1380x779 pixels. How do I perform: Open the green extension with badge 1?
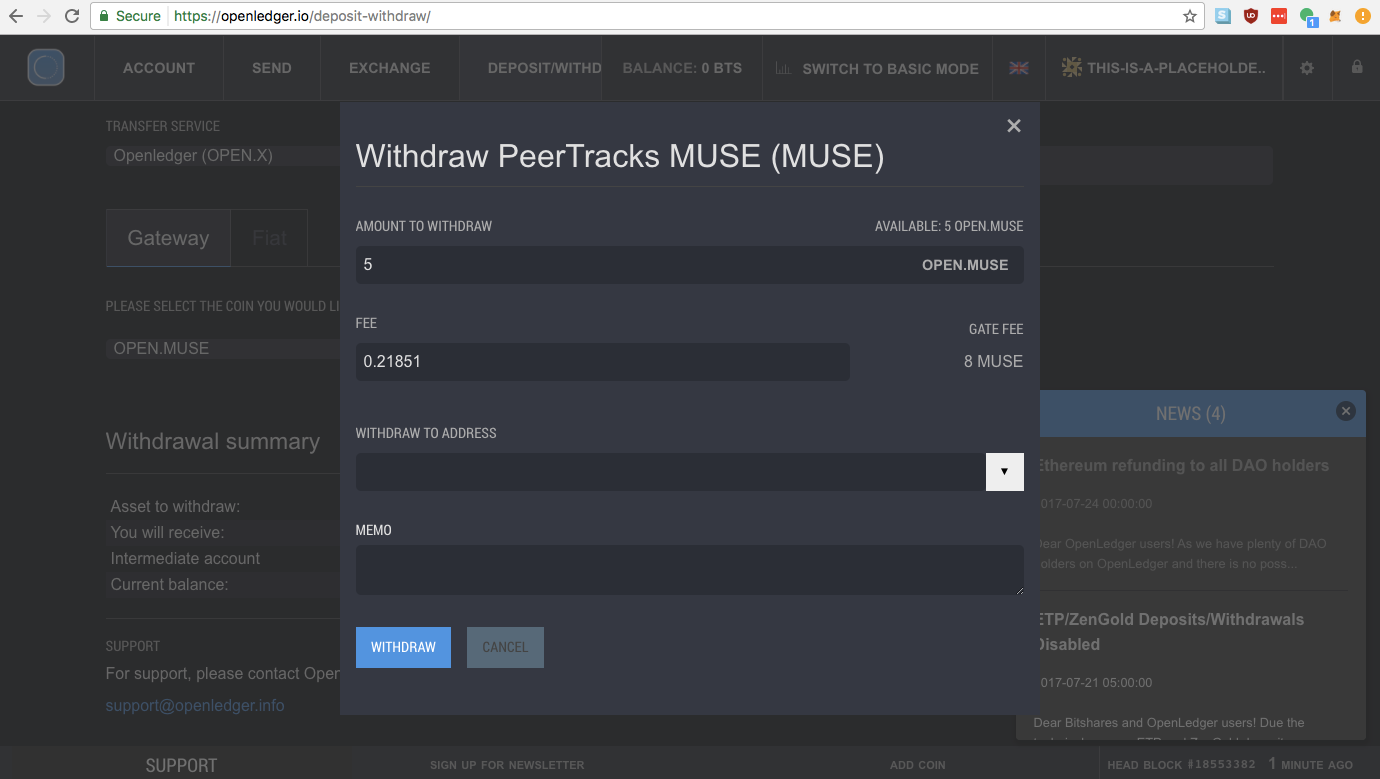[x=1308, y=17]
